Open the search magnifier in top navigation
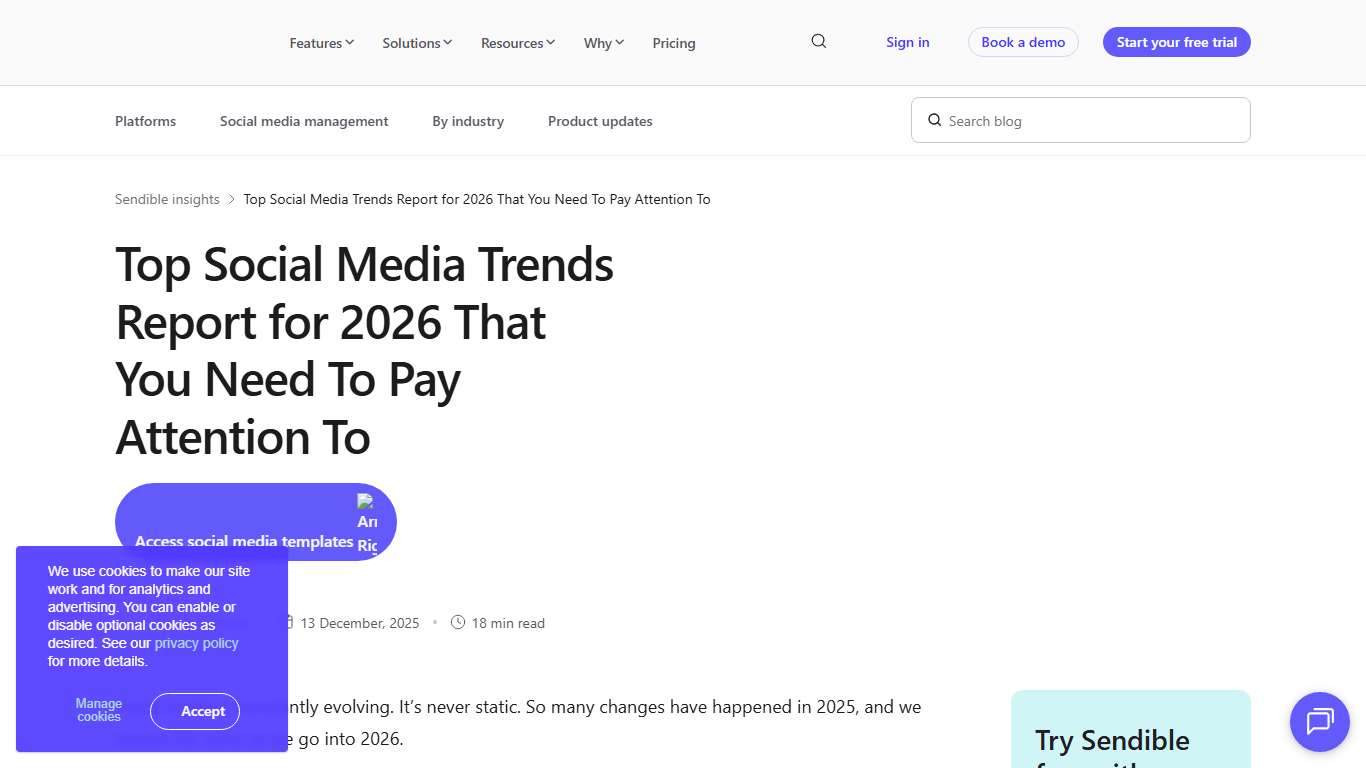 point(818,41)
